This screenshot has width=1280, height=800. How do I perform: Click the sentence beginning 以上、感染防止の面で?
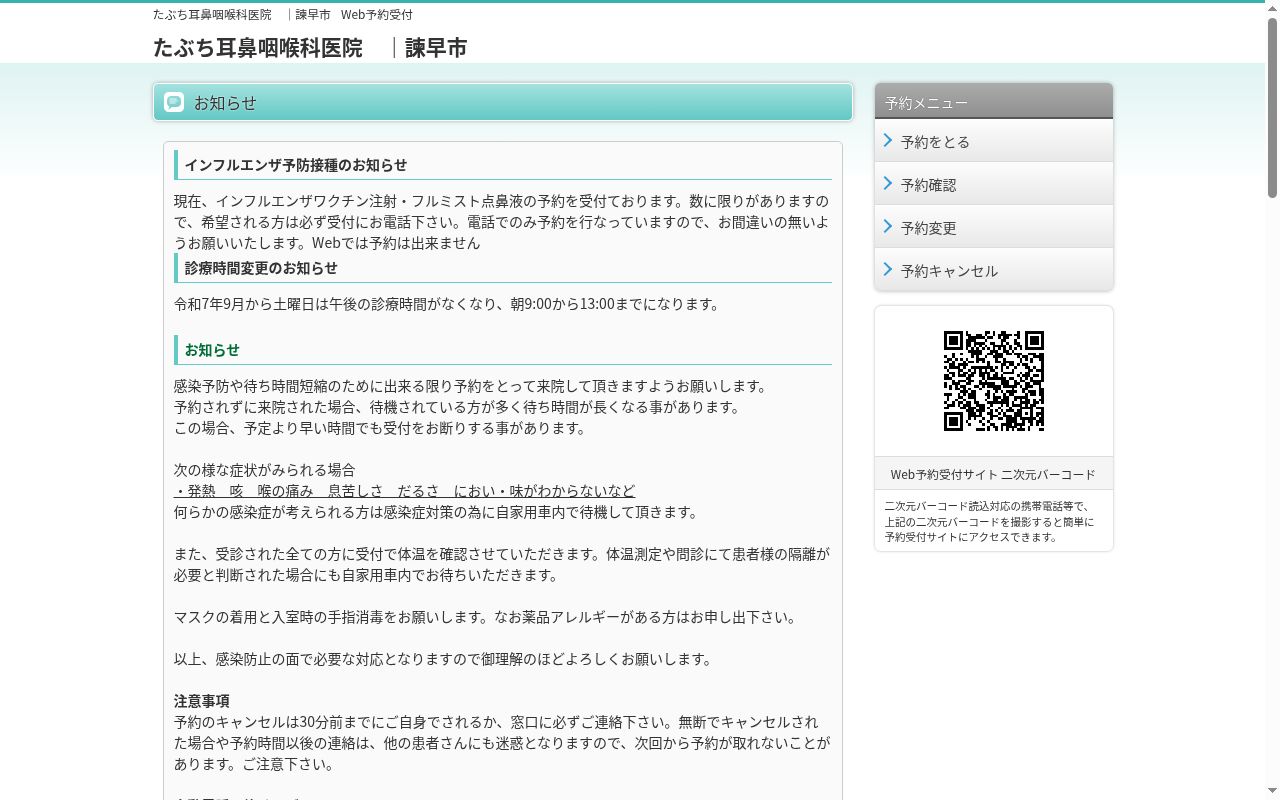(444, 659)
